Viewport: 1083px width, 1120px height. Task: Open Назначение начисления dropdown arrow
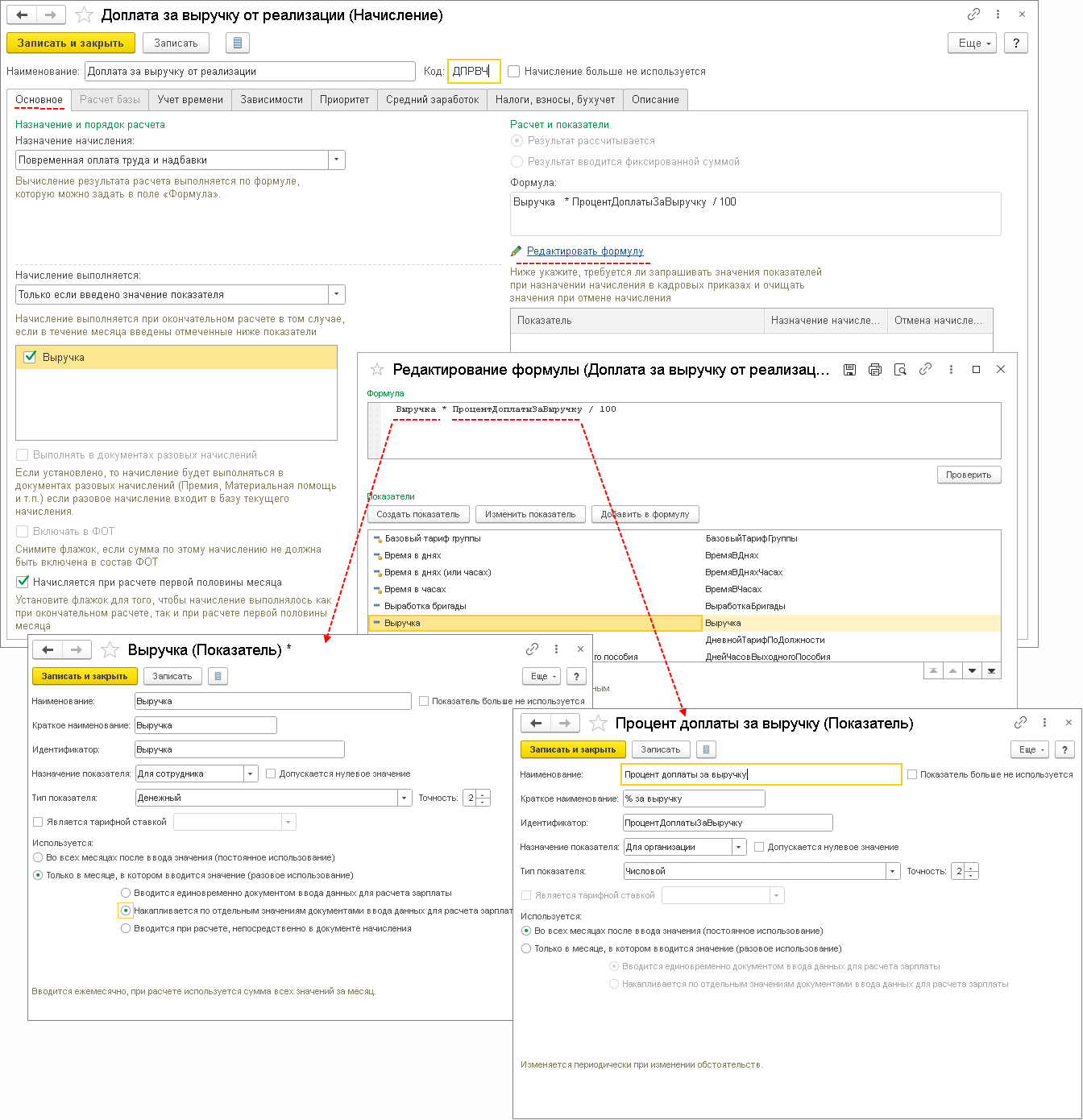pyautogui.click(x=337, y=160)
